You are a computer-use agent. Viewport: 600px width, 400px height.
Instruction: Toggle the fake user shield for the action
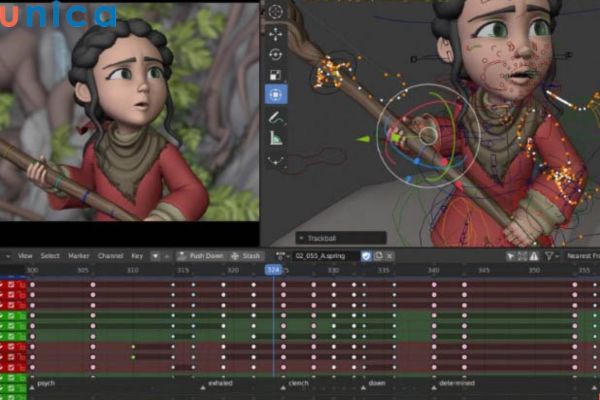(367, 256)
